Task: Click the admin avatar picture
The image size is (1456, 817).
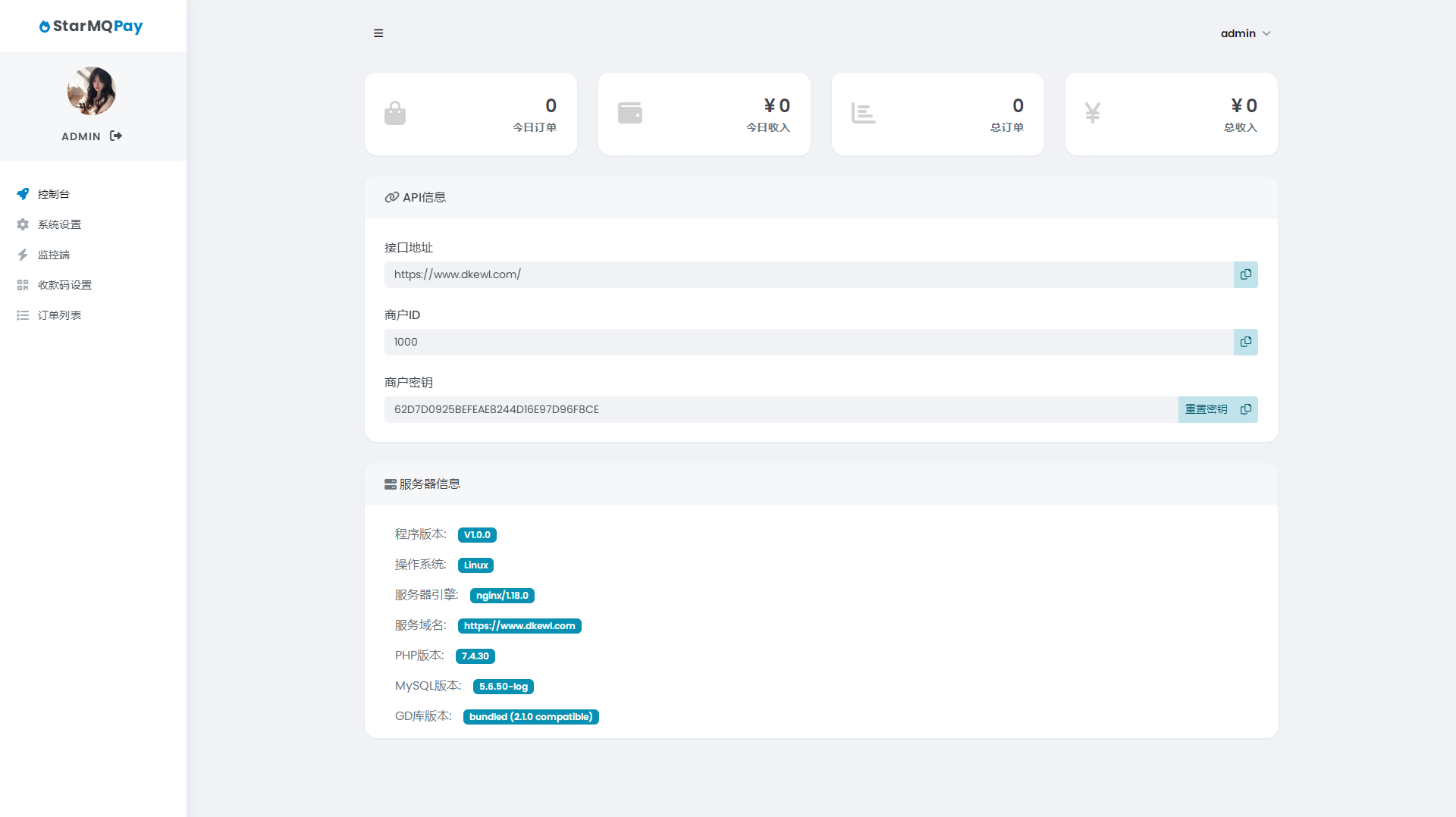Action: pyautogui.click(x=92, y=91)
